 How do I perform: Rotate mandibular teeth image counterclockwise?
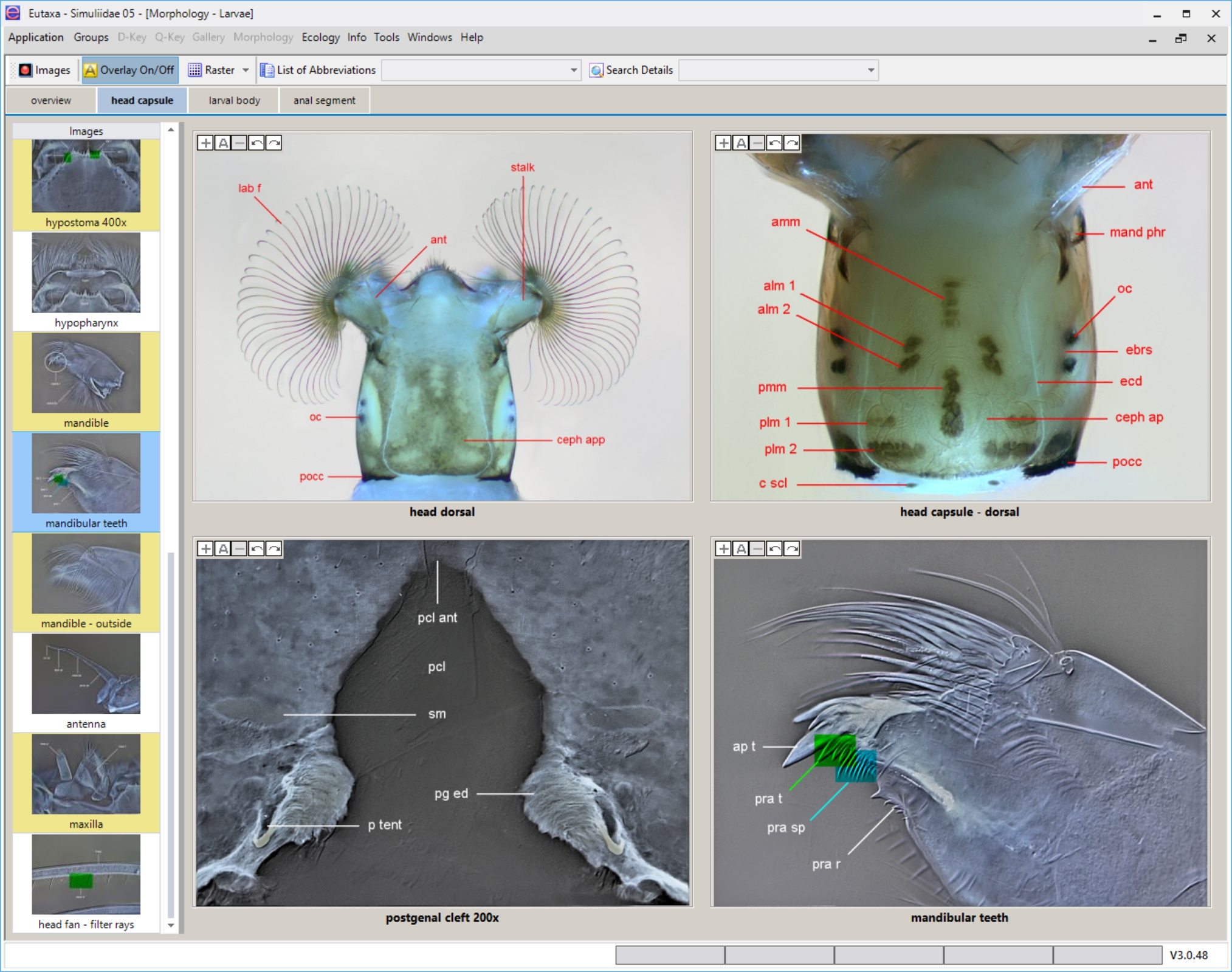(x=775, y=549)
